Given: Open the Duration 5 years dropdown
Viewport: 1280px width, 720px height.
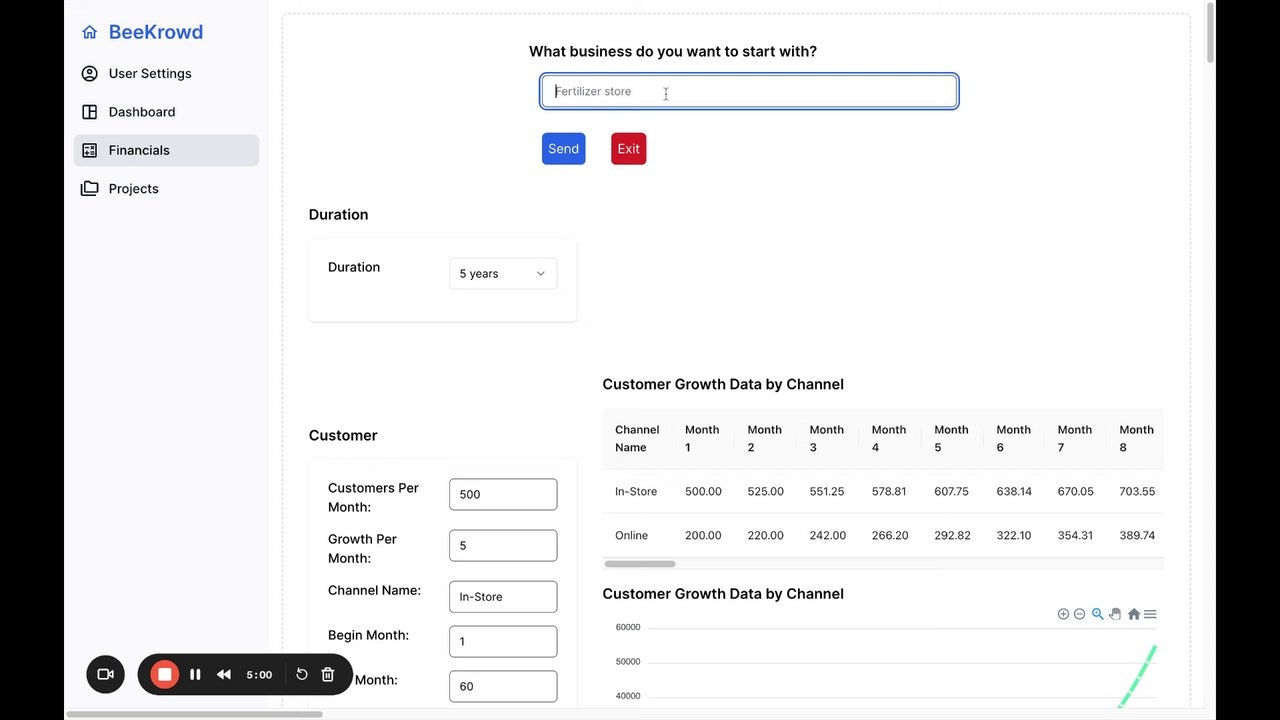Looking at the screenshot, I should point(502,274).
